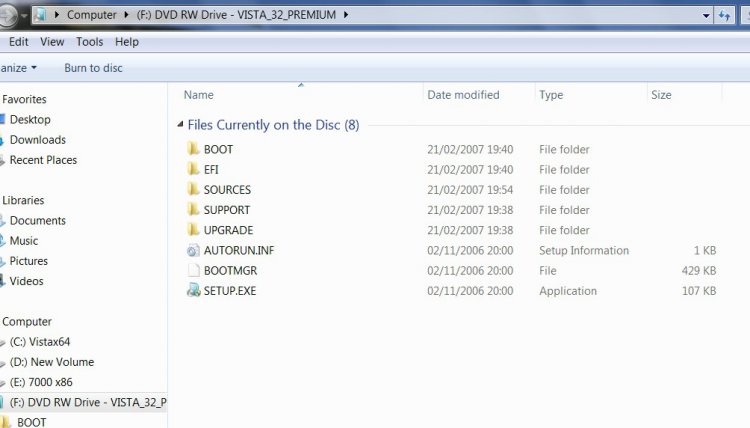Click the BOOTMGR file name
The height and width of the screenshot is (428, 750).
tap(230, 270)
